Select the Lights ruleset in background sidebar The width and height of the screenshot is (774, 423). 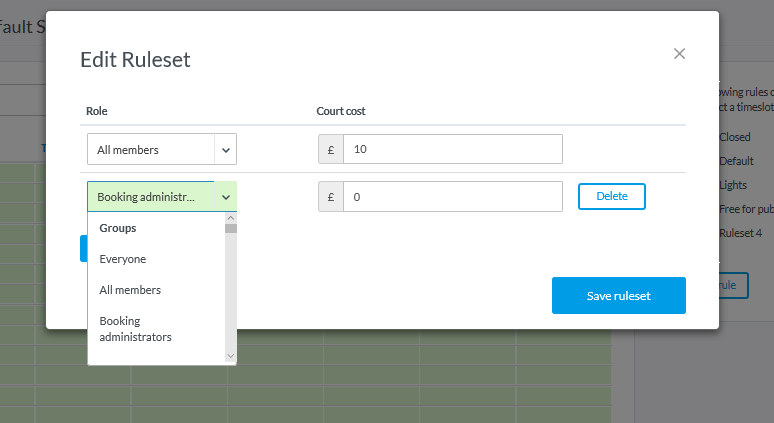[x=733, y=185]
